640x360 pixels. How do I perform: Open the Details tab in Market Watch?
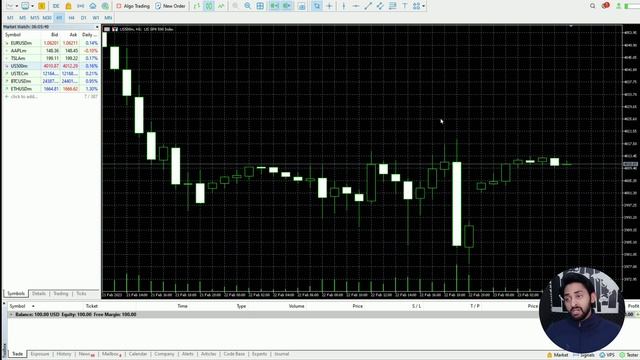point(39,293)
